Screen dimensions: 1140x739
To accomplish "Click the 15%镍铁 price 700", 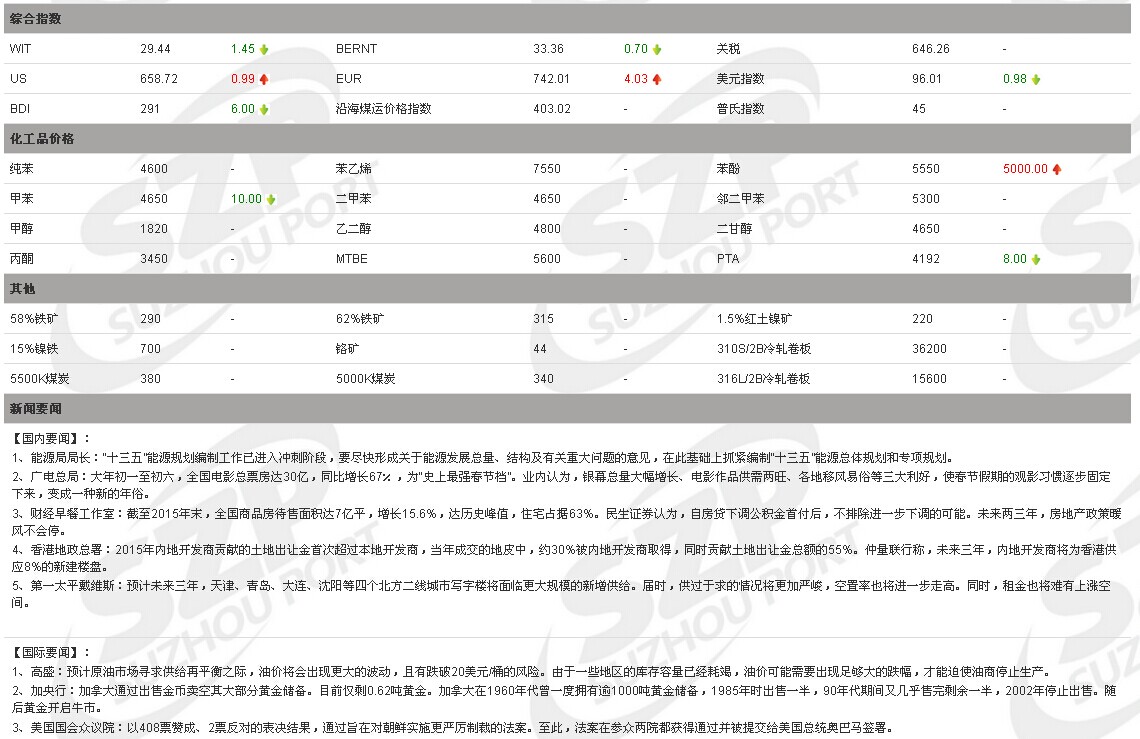I will tap(150, 348).
